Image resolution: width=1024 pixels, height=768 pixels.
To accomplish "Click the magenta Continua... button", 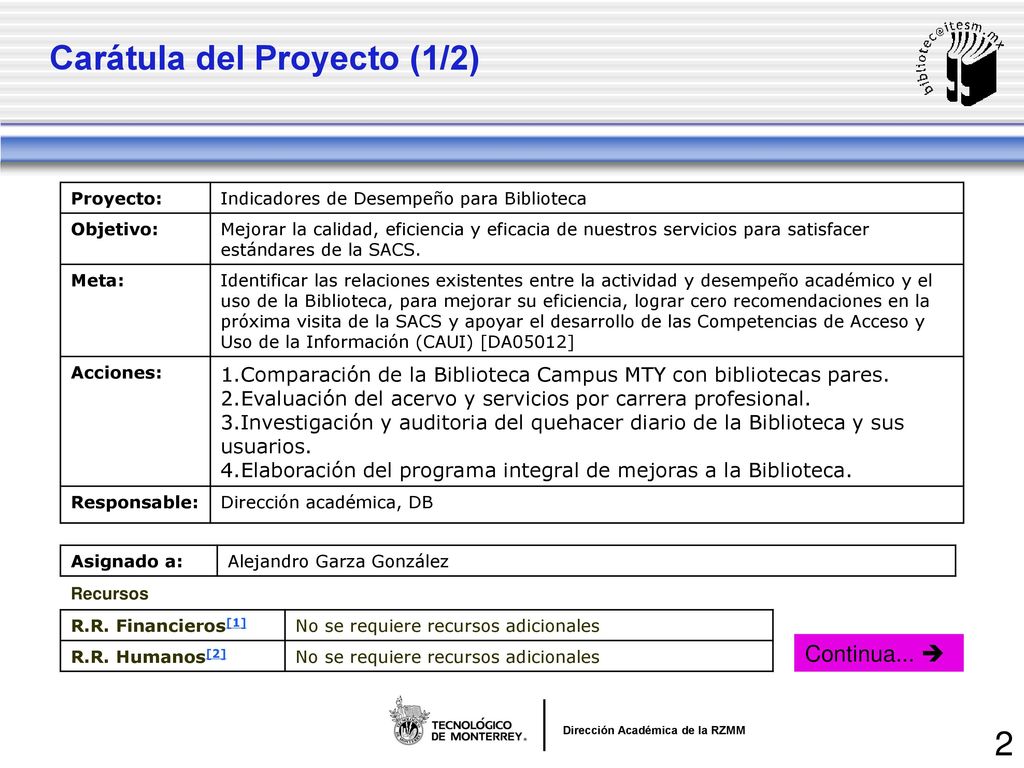I will point(878,652).
